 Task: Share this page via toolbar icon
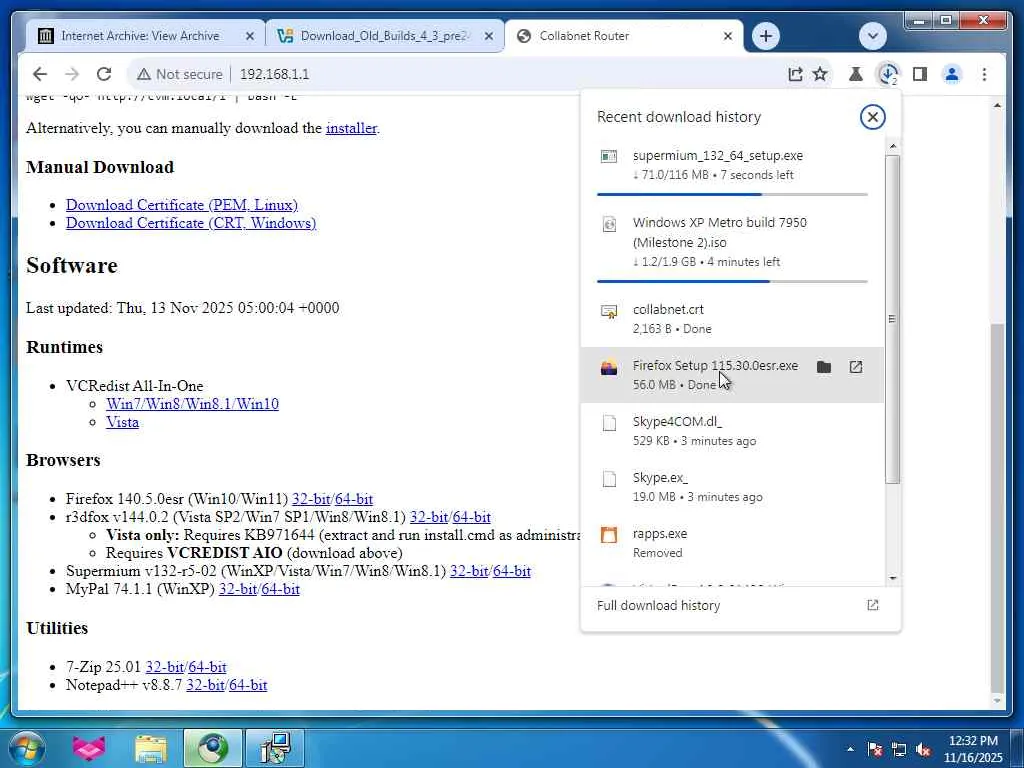pyautogui.click(x=795, y=74)
